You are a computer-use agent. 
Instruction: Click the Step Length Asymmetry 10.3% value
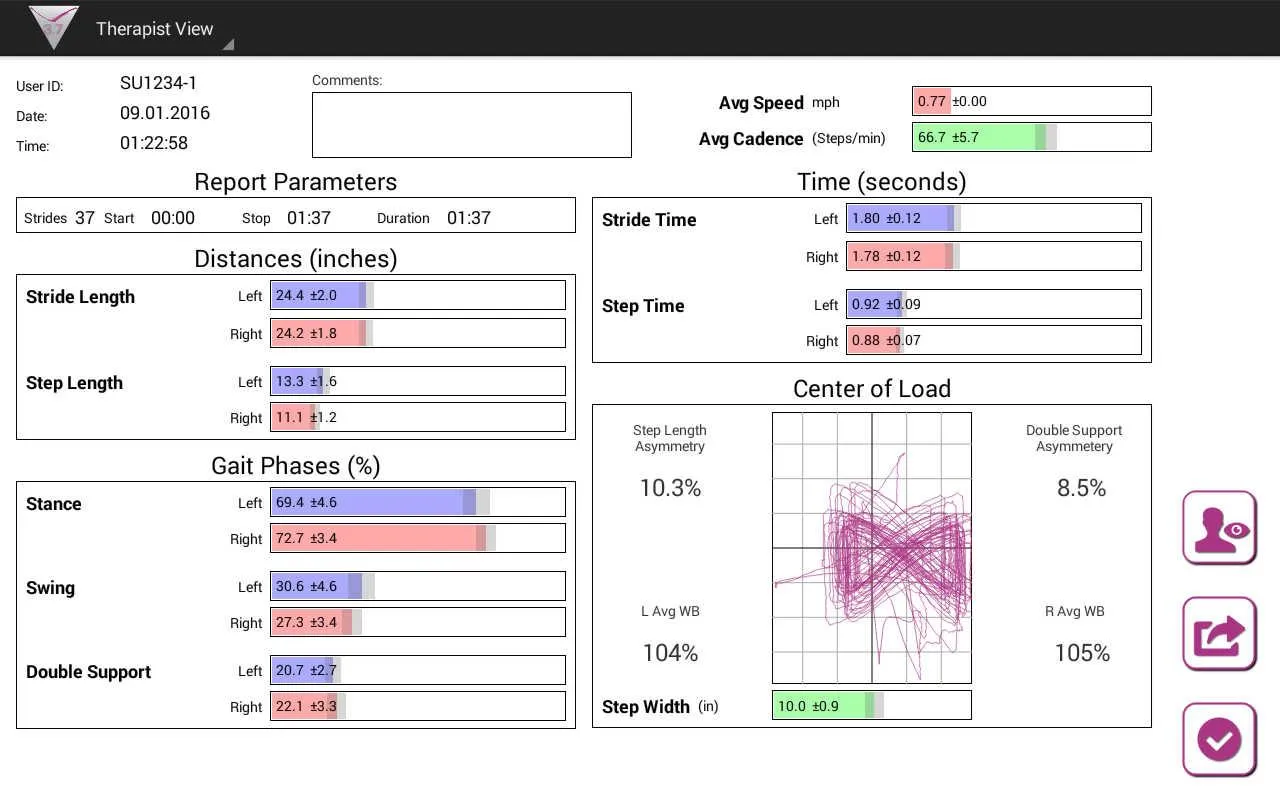(x=670, y=488)
